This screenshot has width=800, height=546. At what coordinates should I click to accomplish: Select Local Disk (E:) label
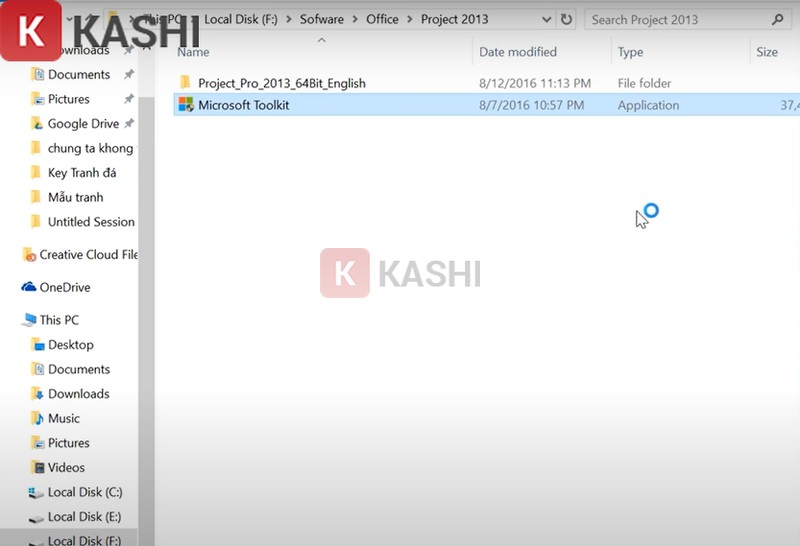[x=85, y=517]
